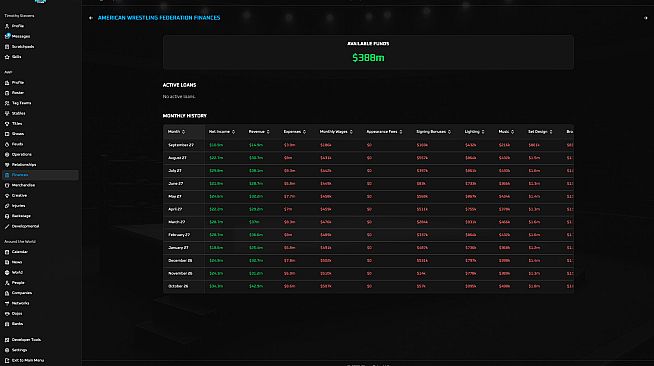This screenshot has width=654, height=366.
Task: Select the September 27 row label
Action: click(x=181, y=145)
